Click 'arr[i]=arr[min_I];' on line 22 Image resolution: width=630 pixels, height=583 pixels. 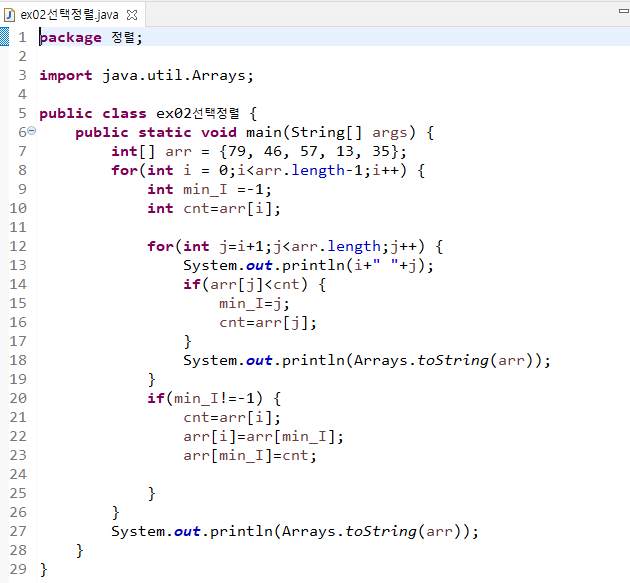(263, 437)
